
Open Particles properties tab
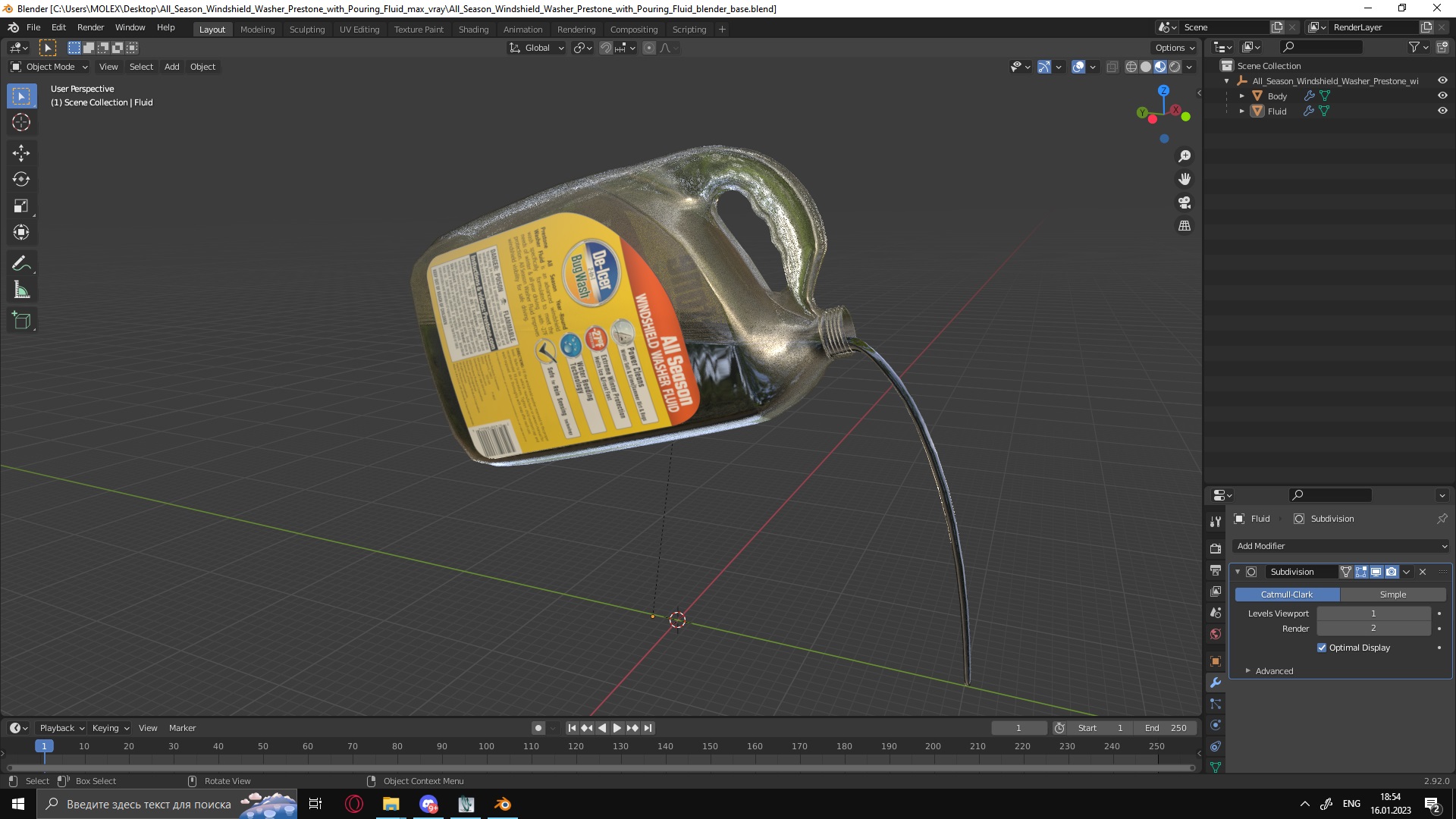(1216, 704)
